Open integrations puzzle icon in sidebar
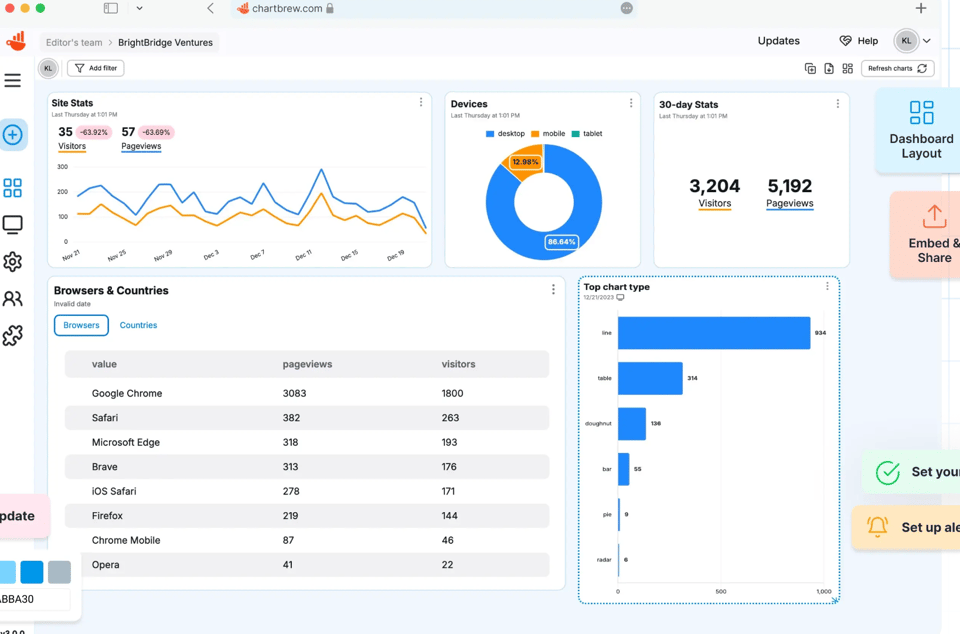Viewport: 960px width, 634px height. pos(13,336)
